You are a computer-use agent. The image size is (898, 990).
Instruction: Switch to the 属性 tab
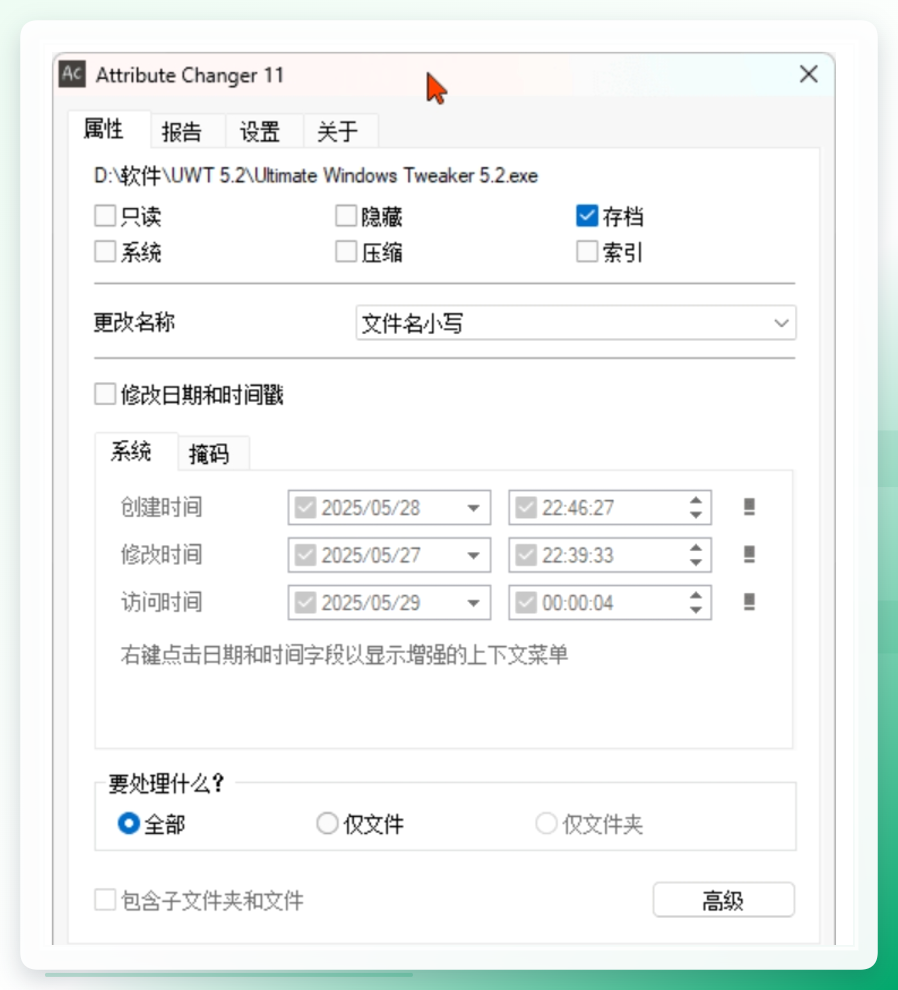point(109,129)
